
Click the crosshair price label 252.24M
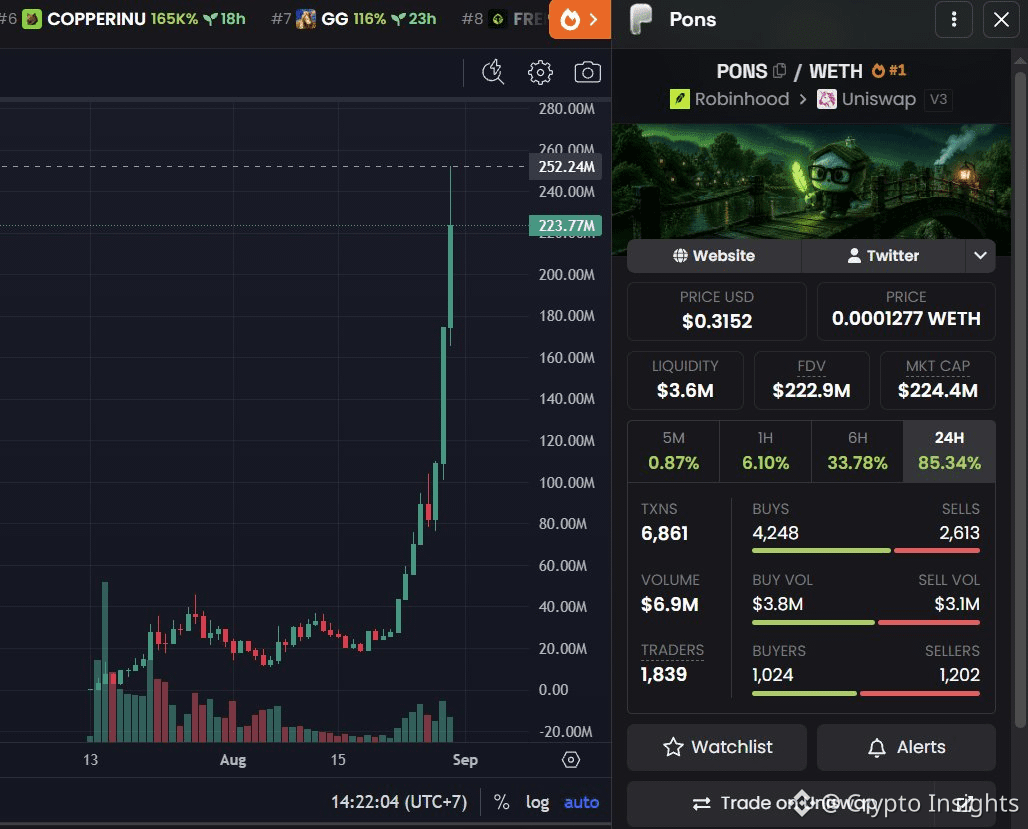[566, 167]
